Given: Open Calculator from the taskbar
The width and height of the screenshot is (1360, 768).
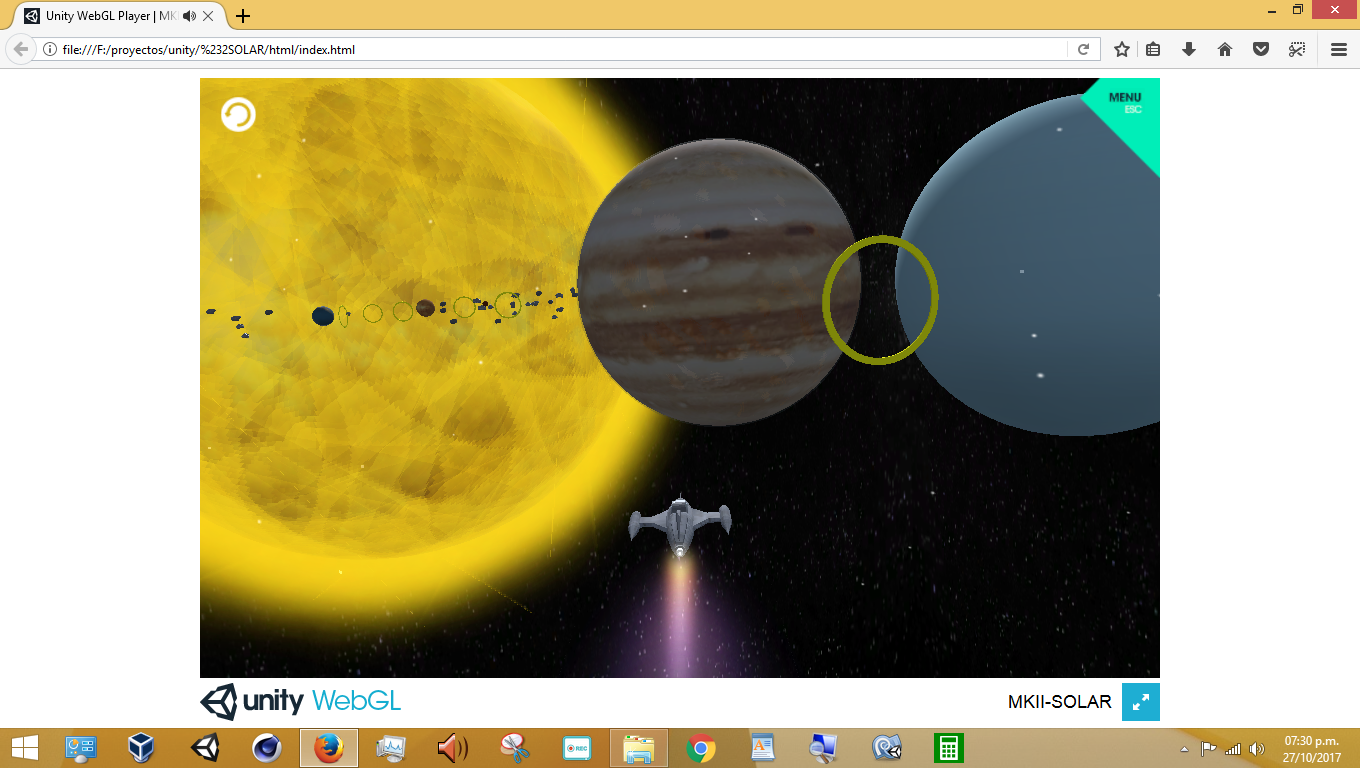Looking at the screenshot, I should point(947,747).
